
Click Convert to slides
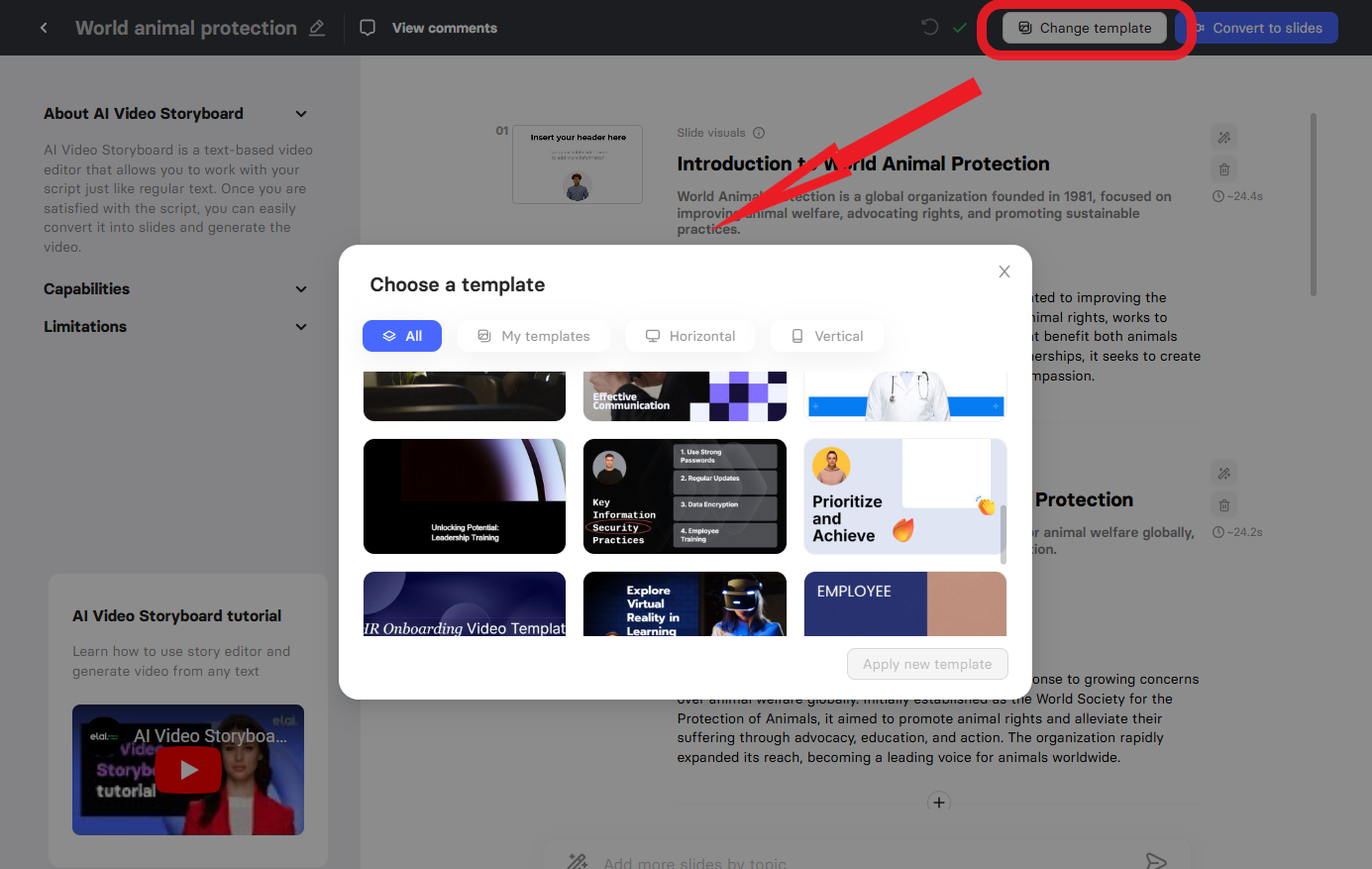coord(1256,28)
